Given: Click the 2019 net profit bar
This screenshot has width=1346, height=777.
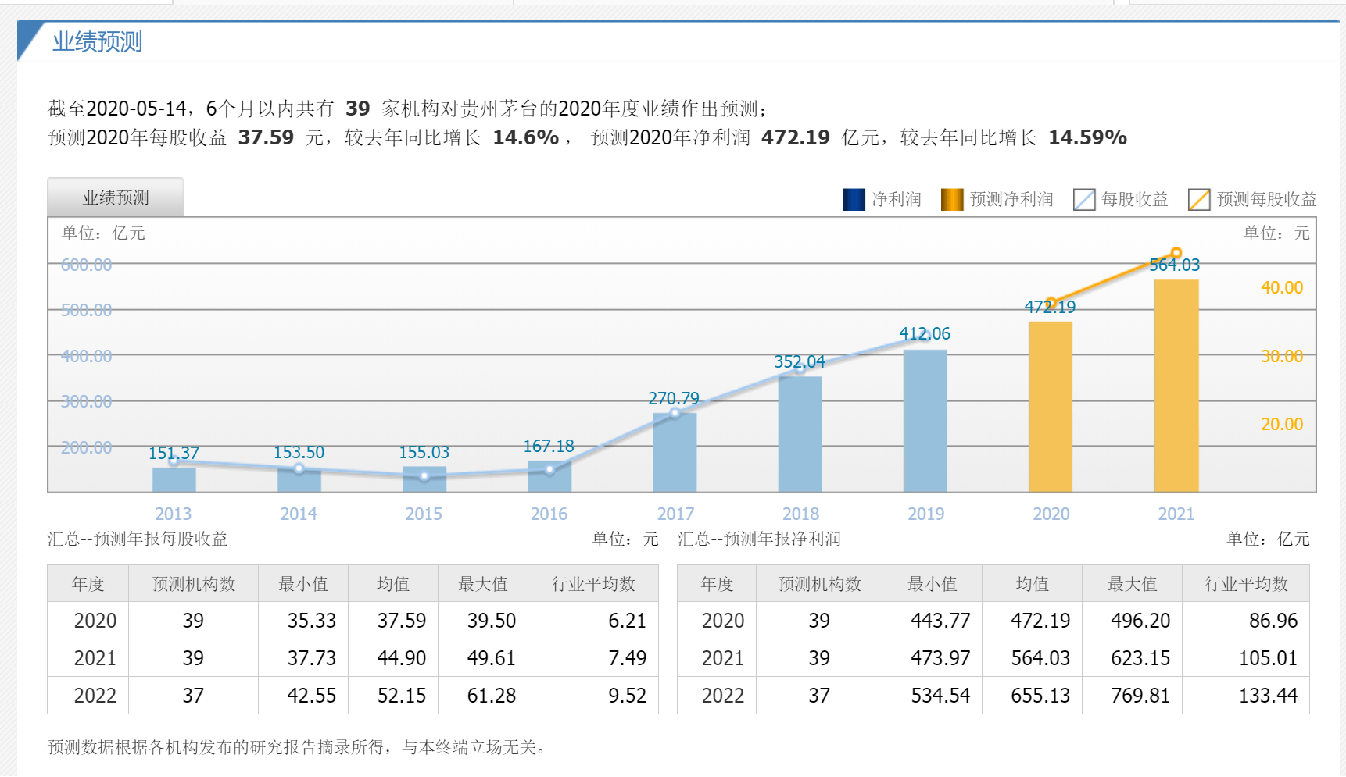Looking at the screenshot, I should 925,420.
